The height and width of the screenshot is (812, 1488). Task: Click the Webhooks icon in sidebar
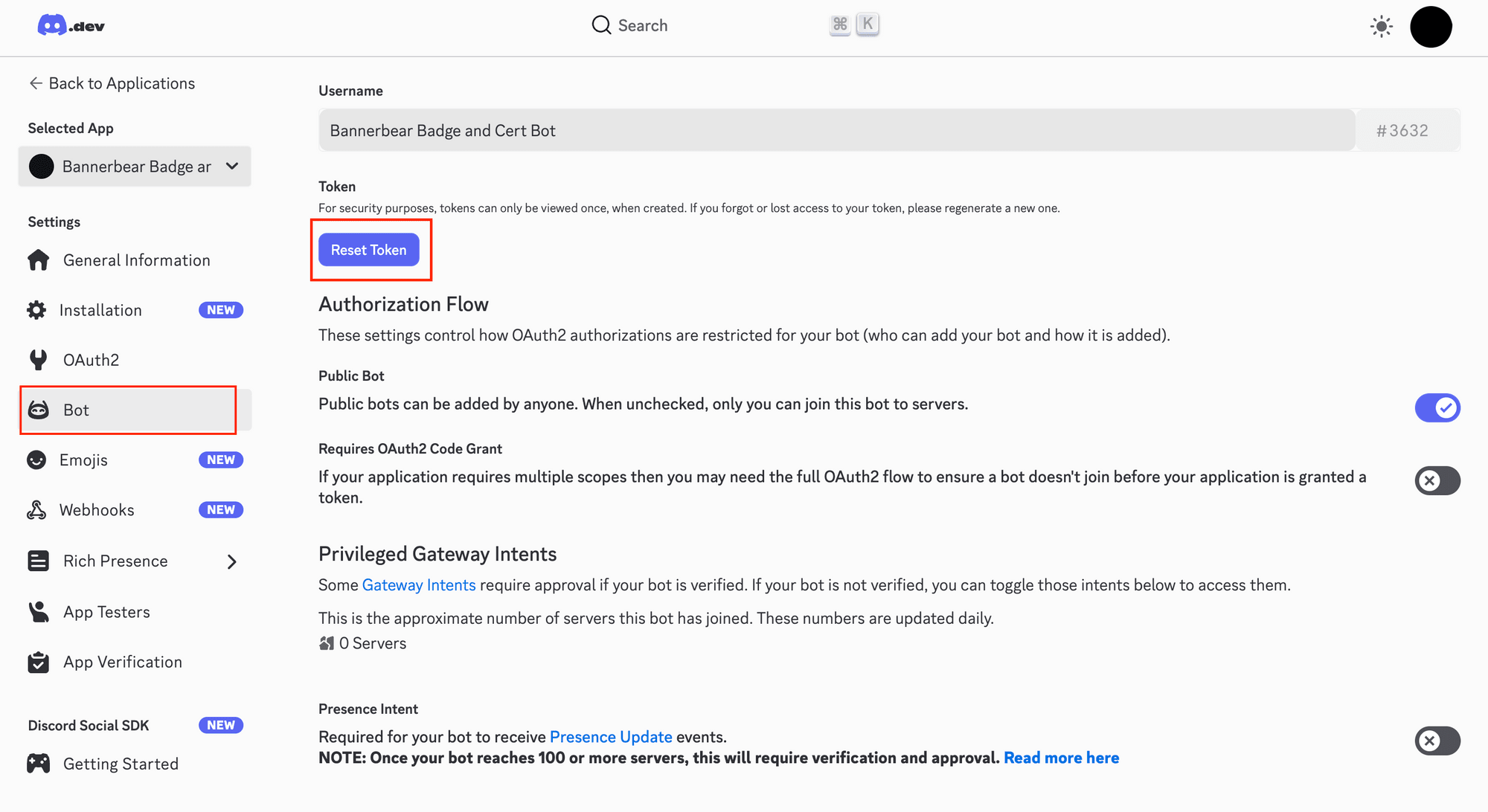36,510
